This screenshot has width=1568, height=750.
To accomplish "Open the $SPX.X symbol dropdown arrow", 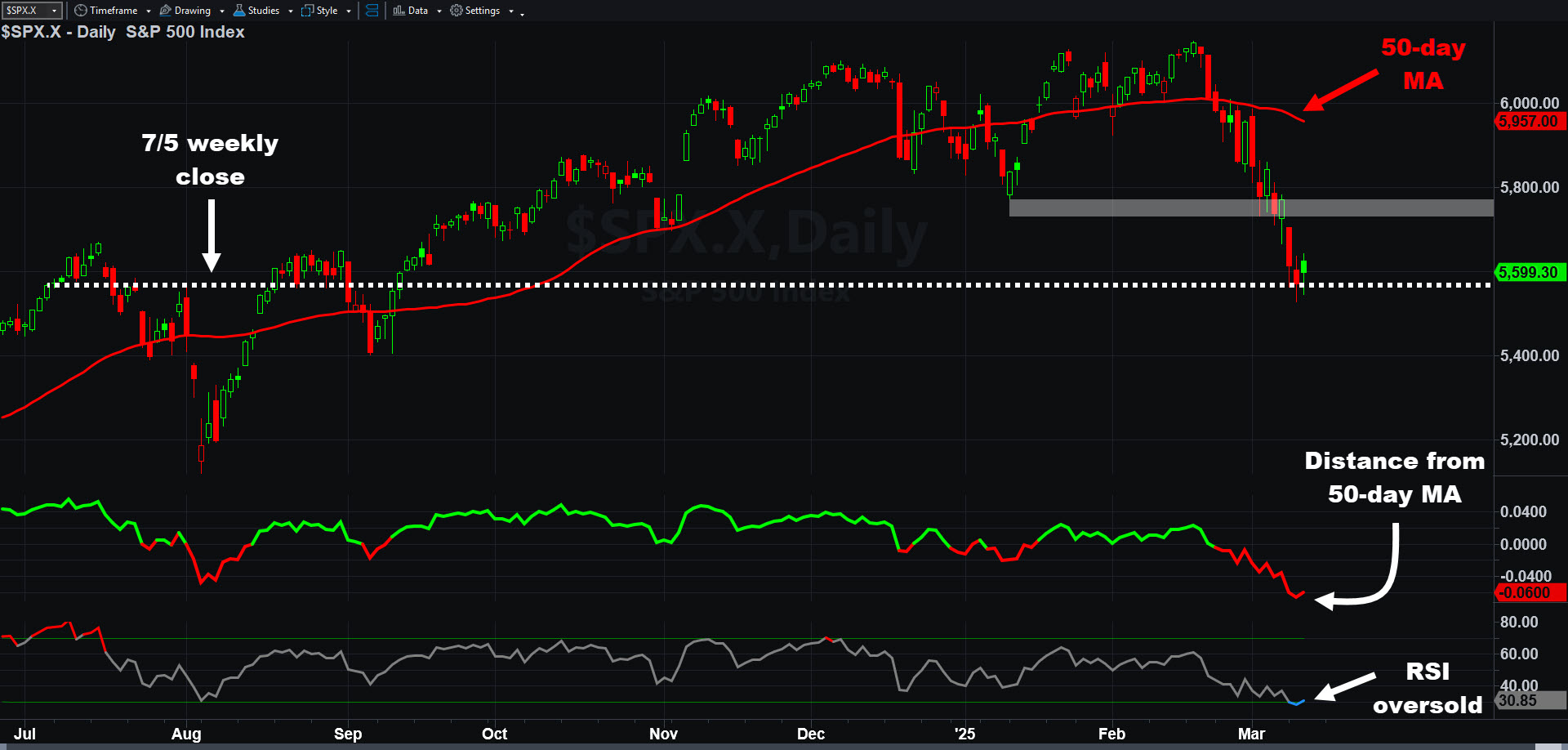I will tap(55, 11).
